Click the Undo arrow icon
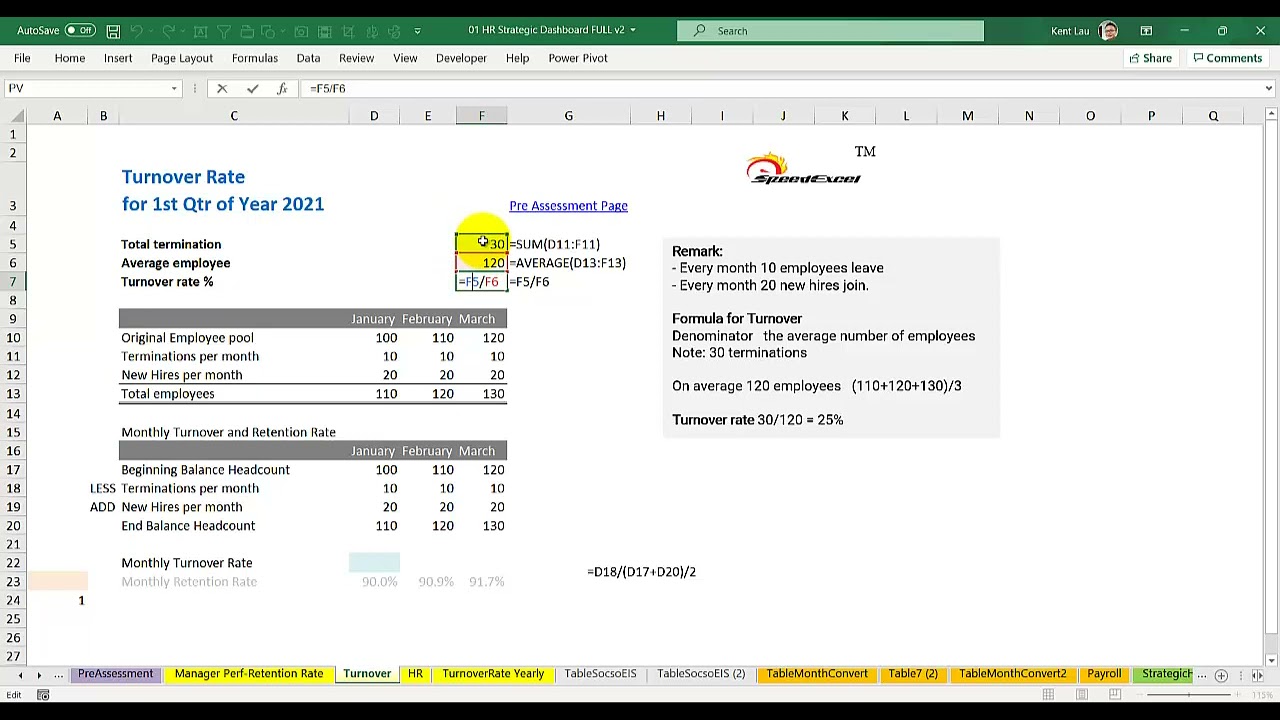The image size is (1280, 720). click(136, 31)
